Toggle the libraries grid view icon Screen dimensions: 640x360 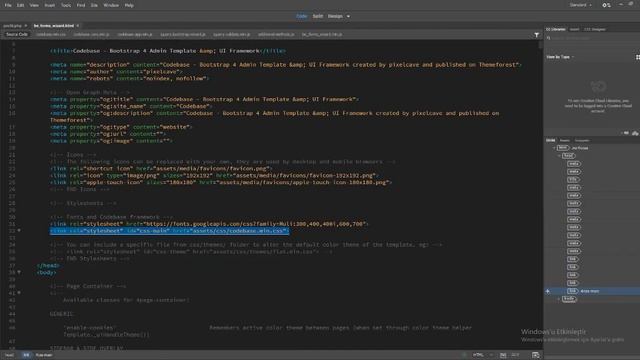click(637, 57)
